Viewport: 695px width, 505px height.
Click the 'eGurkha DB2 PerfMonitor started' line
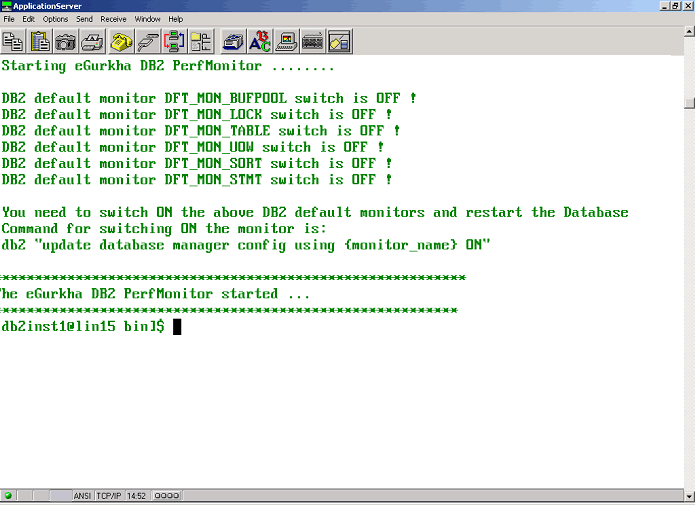(x=155, y=294)
